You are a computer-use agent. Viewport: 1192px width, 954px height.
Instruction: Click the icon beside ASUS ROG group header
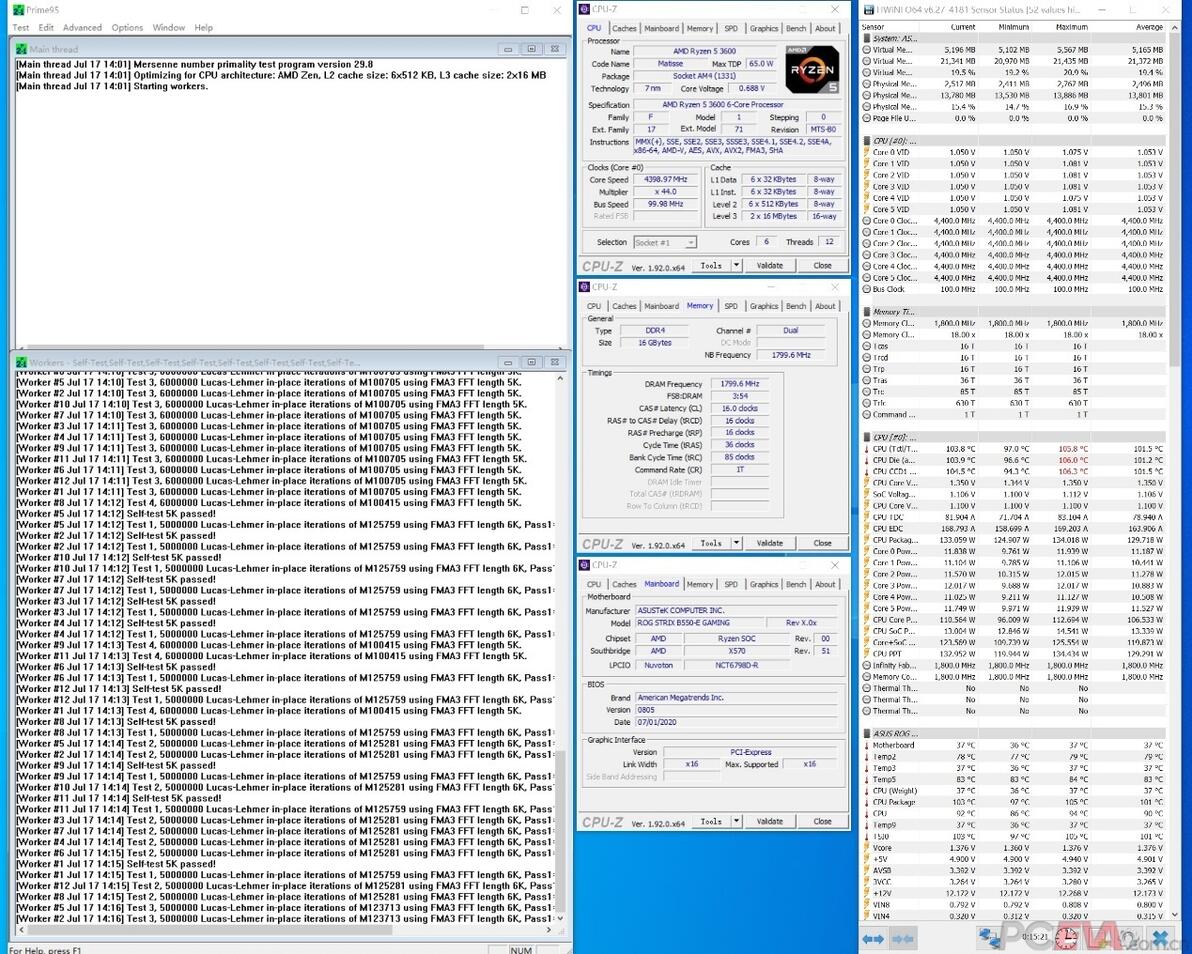(x=867, y=734)
